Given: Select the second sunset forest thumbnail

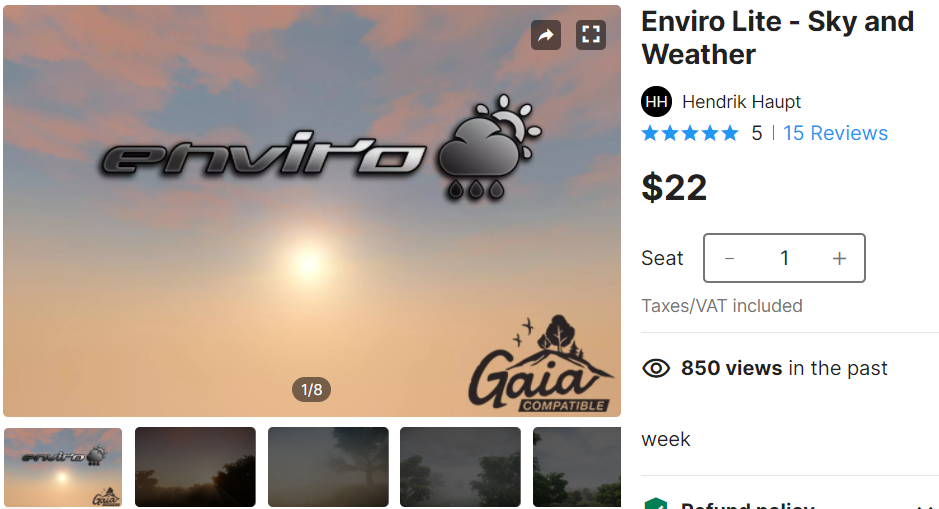Looking at the screenshot, I should [x=195, y=467].
